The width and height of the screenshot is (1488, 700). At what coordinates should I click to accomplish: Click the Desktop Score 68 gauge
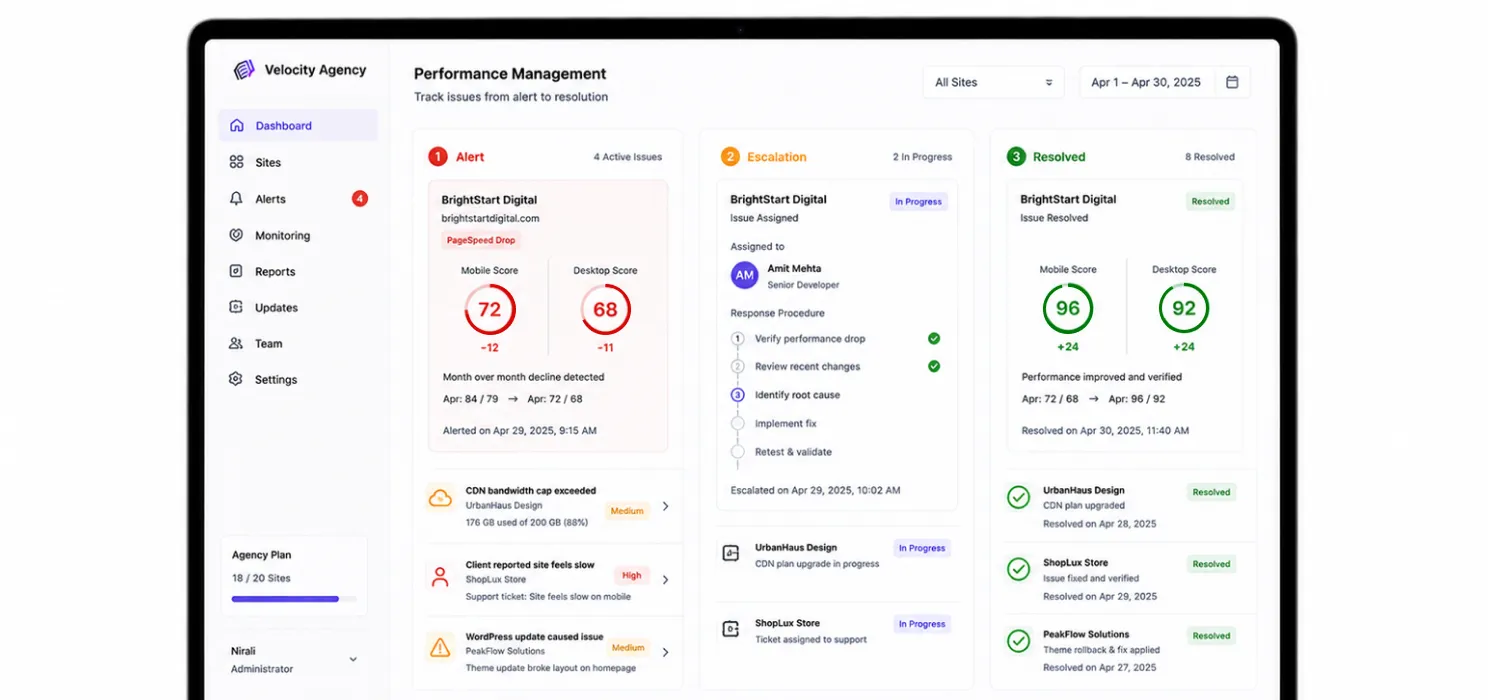(605, 310)
